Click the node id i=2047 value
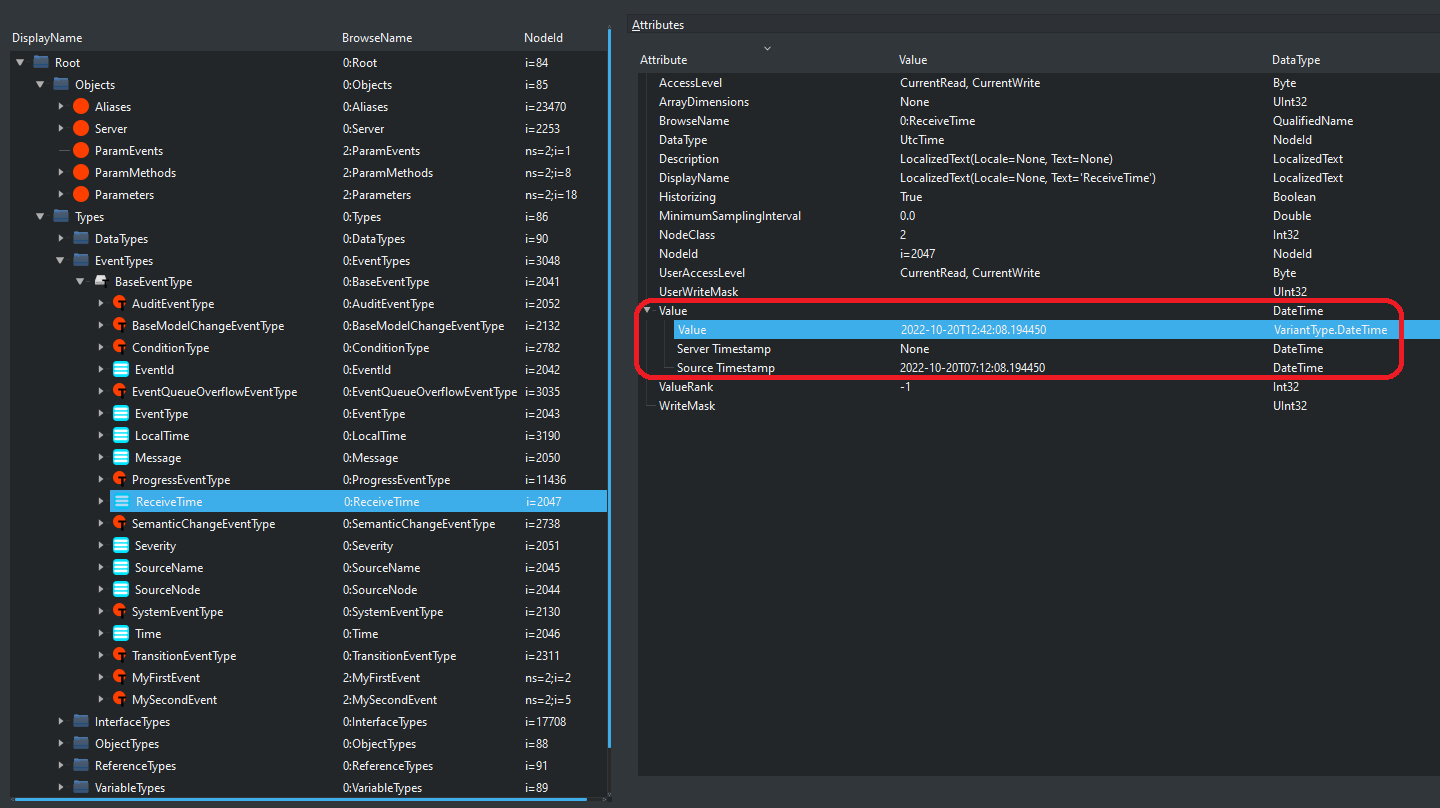Image resolution: width=1440 pixels, height=808 pixels. pos(917,254)
